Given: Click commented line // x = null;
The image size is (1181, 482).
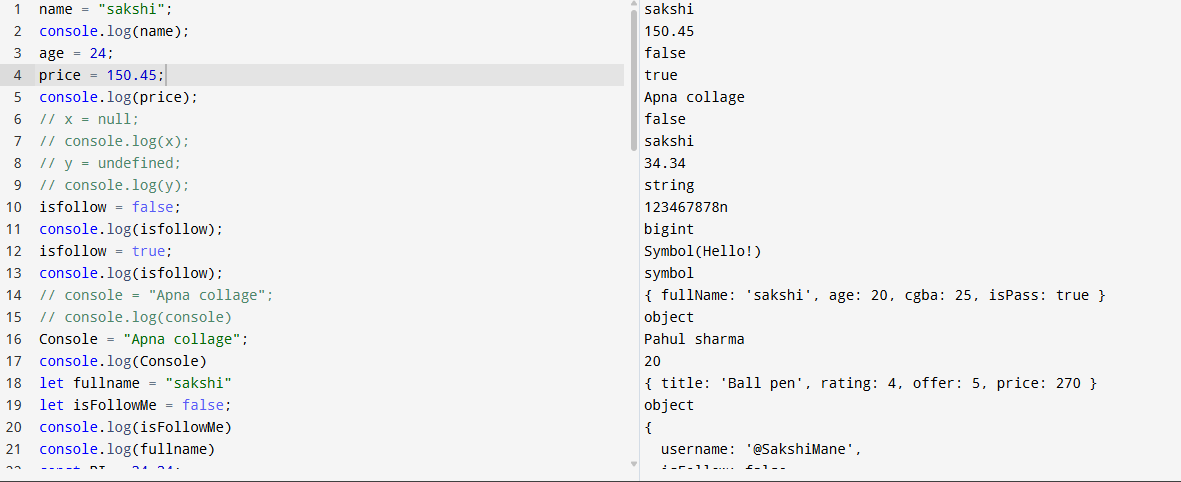Looking at the screenshot, I should (x=90, y=119).
